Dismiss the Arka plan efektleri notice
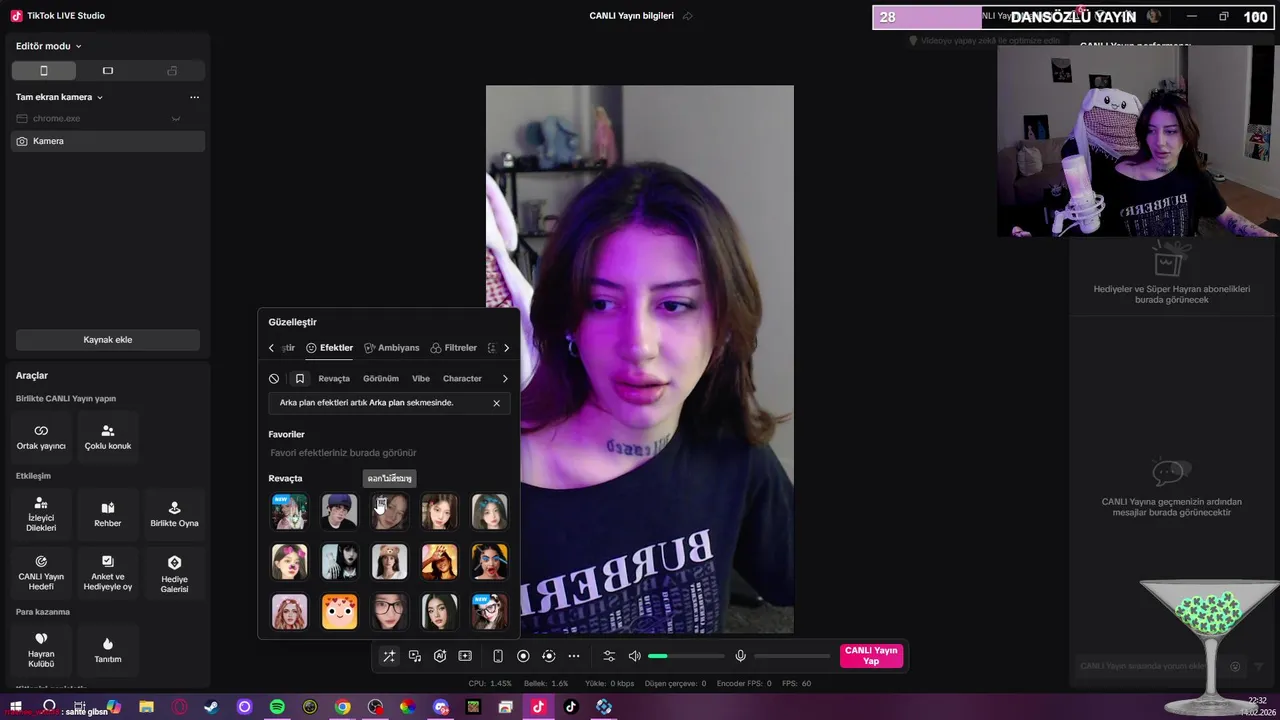 pyautogui.click(x=496, y=403)
